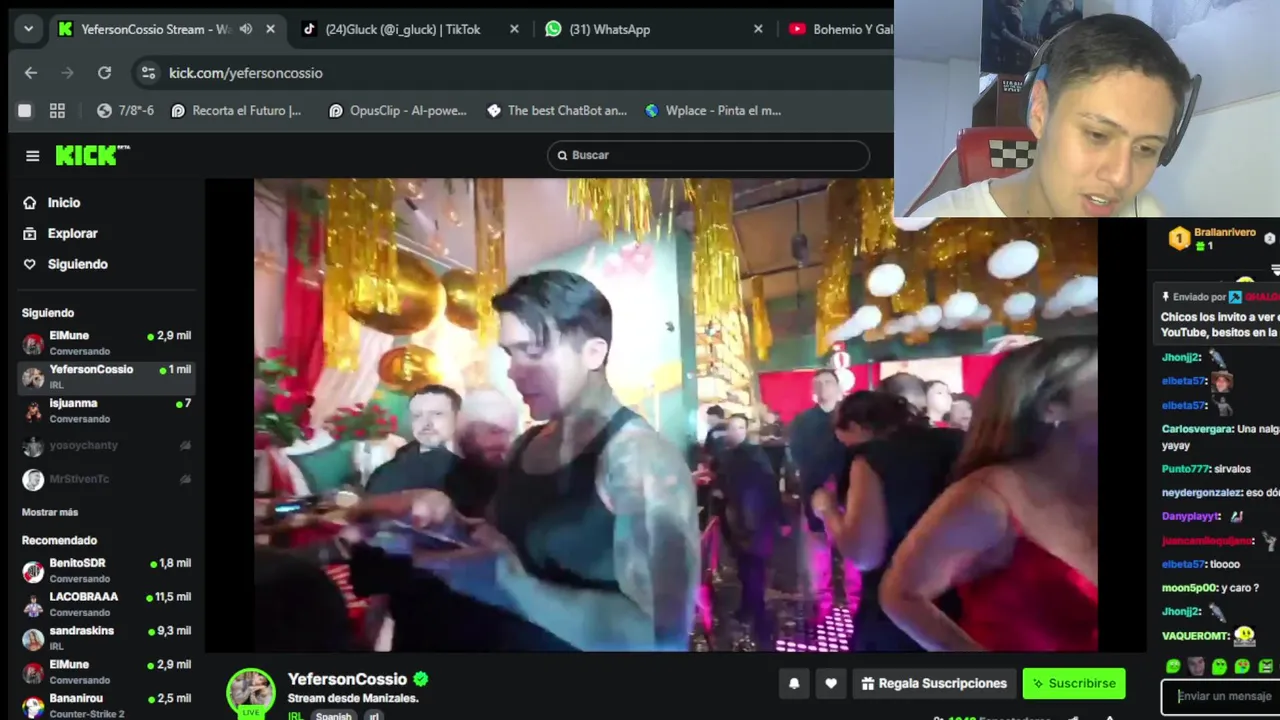Switch to the TikTok Gluck tab
This screenshot has width=1280, height=720.
[x=412, y=29]
